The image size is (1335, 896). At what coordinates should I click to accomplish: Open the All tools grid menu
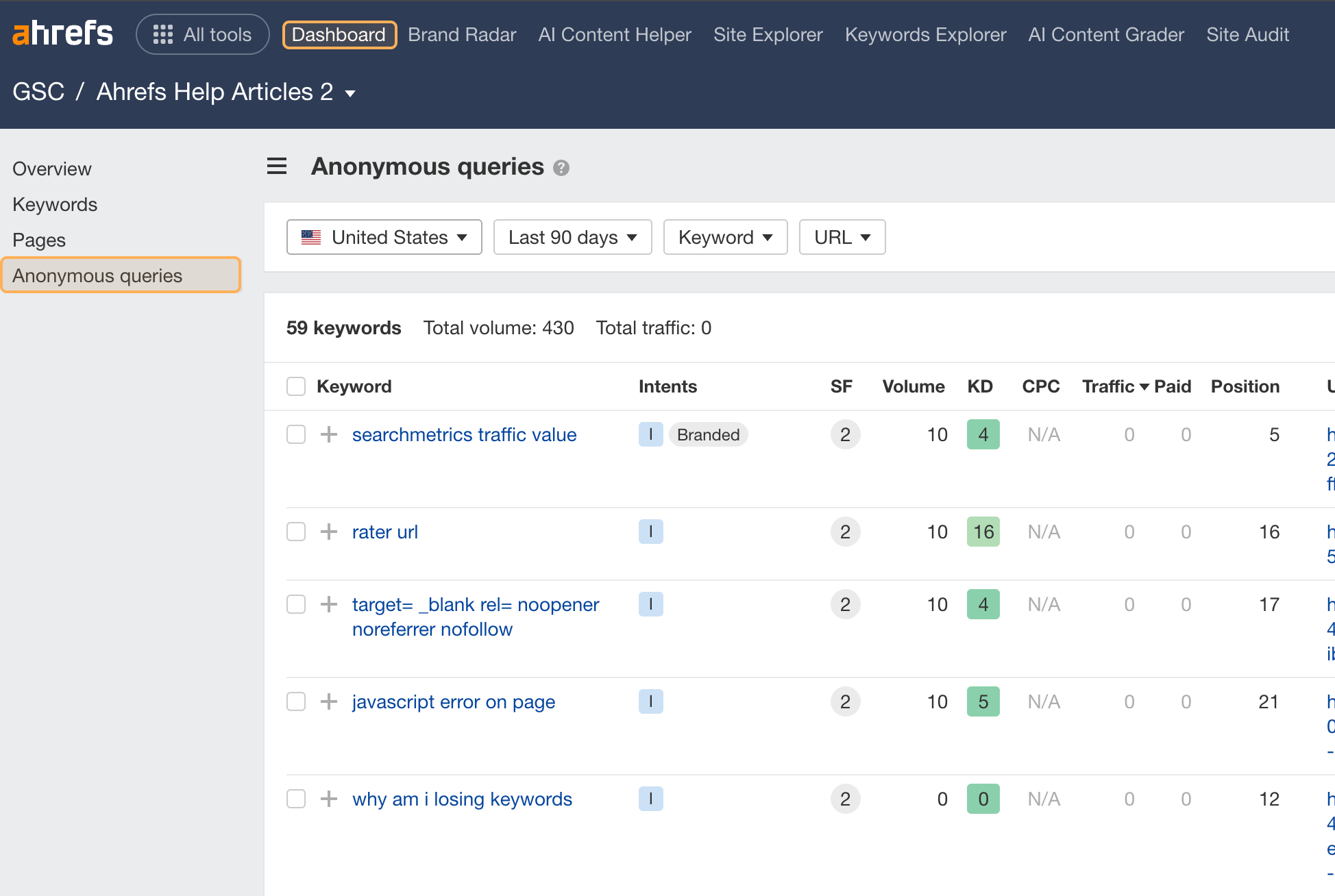pos(203,34)
